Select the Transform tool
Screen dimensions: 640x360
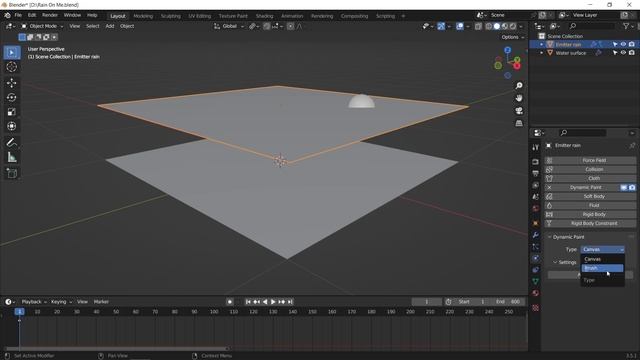pos(12,126)
